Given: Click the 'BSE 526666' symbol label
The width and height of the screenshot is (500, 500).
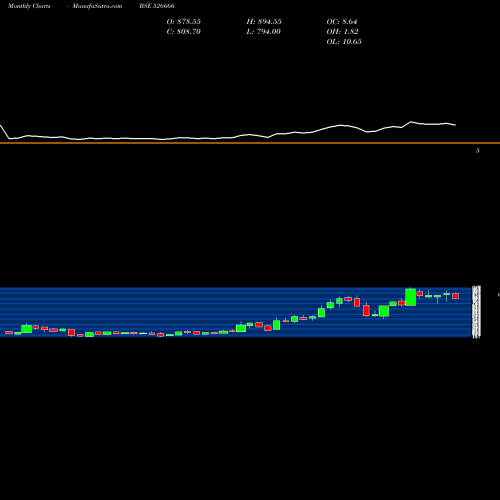Looking at the screenshot, I should coord(157,6).
